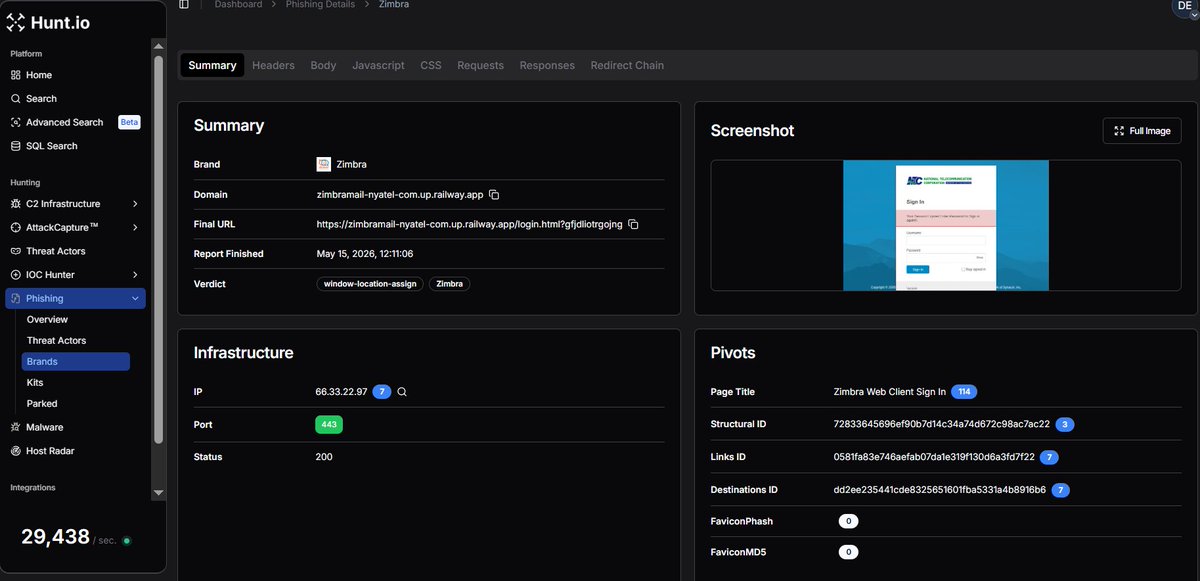1200x581 pixels.
Task: Collapse the Phishing submenu chevron
Action: point(135,298)
